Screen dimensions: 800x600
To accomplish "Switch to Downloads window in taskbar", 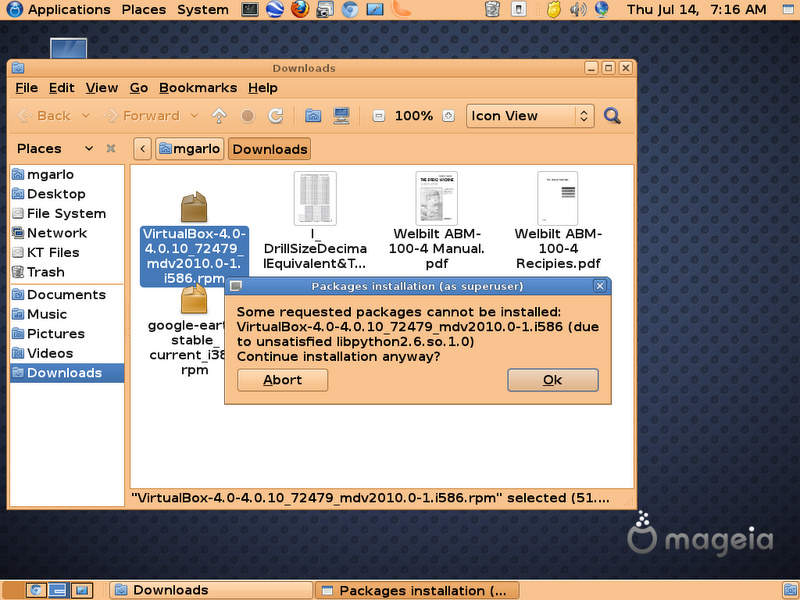I will coord(210,590).
